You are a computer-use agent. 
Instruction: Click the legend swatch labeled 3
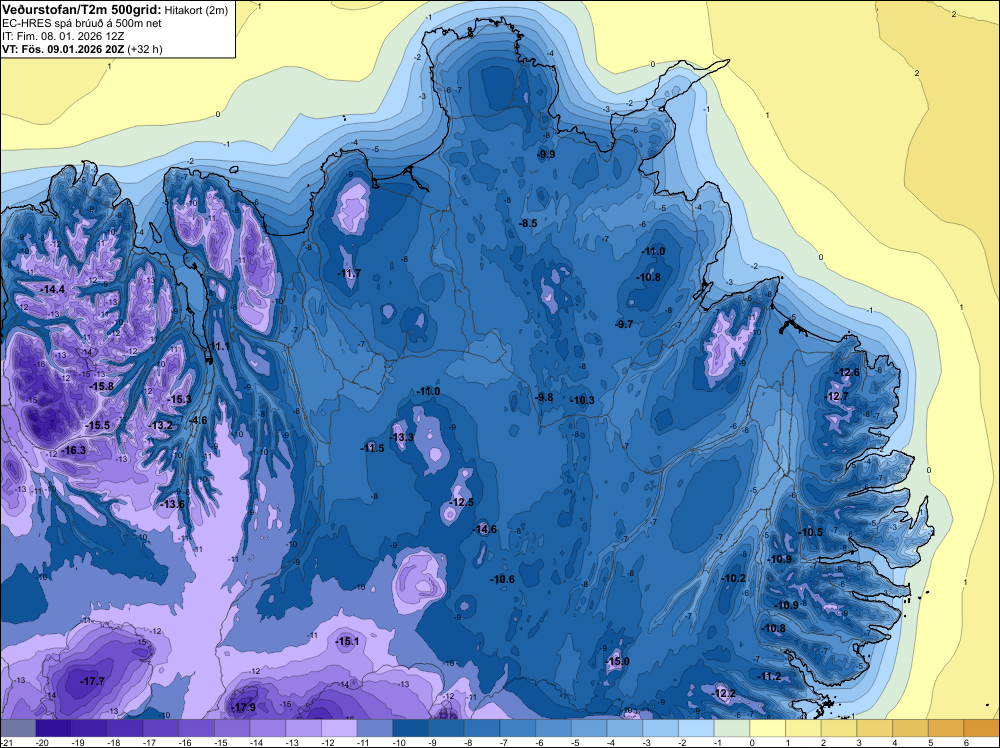tap(875, 728)
